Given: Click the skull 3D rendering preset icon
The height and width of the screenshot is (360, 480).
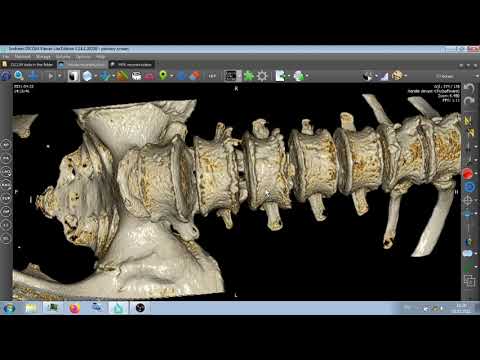Looking at the screenshot, I should point(397,76).
